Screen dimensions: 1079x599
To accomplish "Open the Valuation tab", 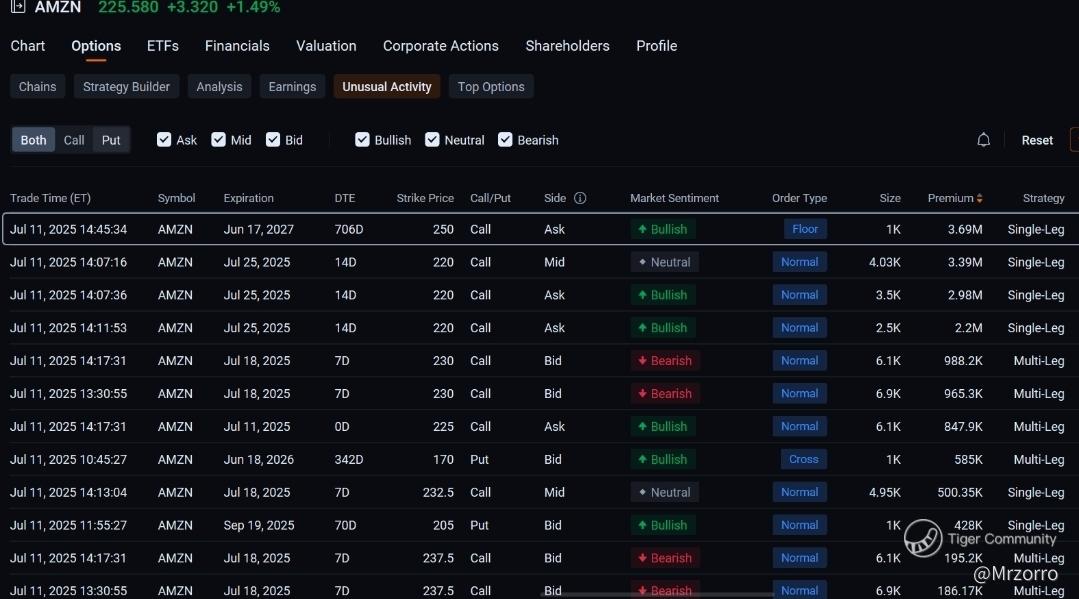I will click(x=326, y=46).
